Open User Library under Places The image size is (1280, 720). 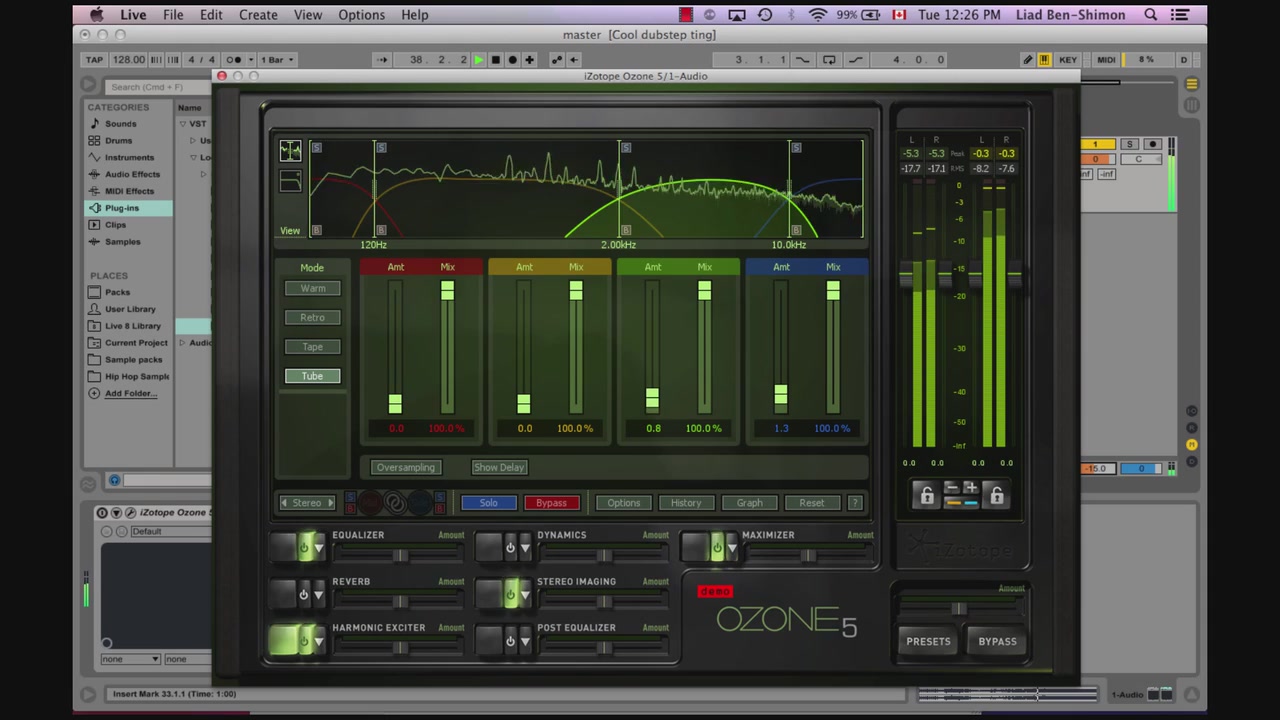(x=130, y=309)
